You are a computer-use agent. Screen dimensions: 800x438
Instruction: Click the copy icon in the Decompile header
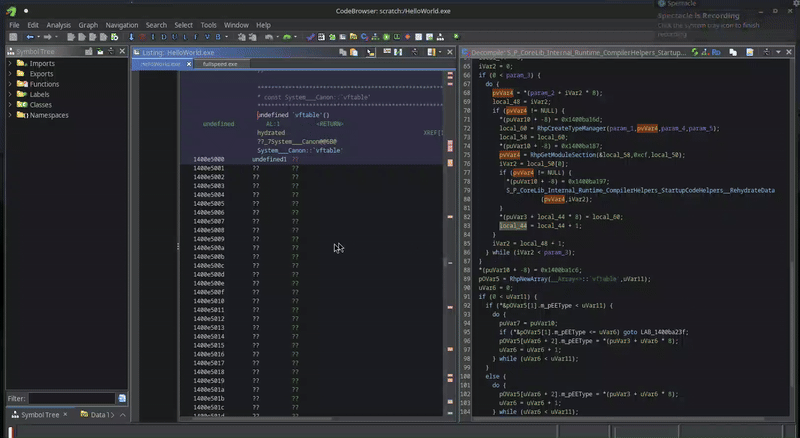pos(733,52)
